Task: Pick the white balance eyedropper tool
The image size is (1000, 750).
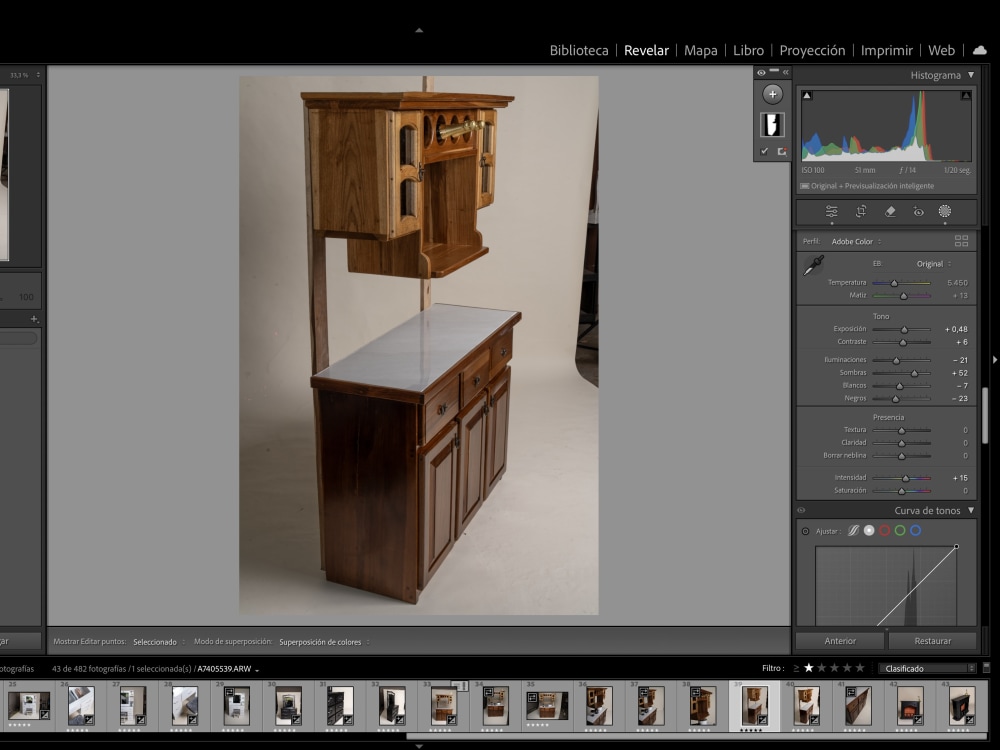Action: point(813,265)
